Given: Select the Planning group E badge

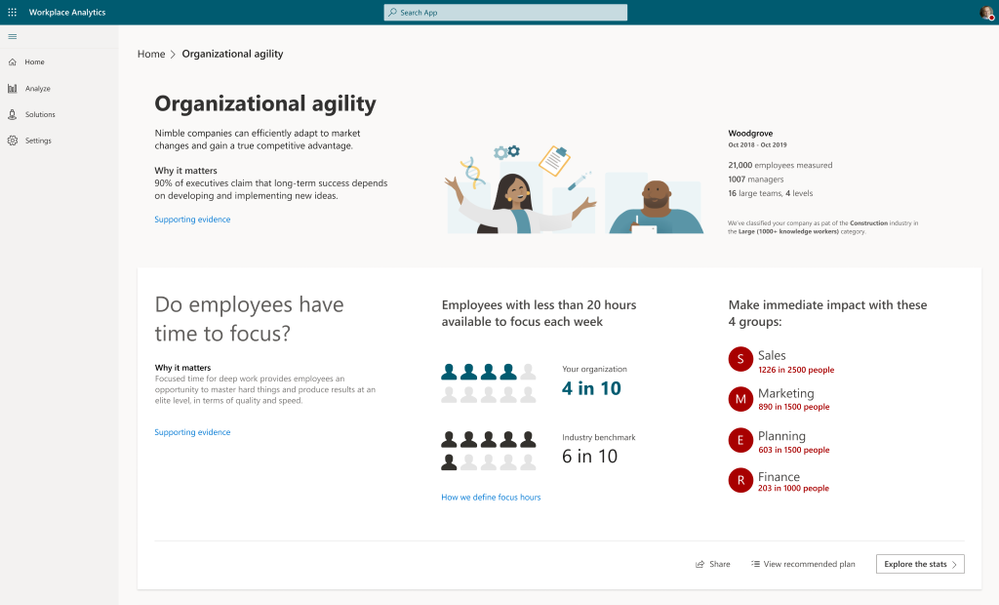Looking at the screenshot, I should point(740,441).
